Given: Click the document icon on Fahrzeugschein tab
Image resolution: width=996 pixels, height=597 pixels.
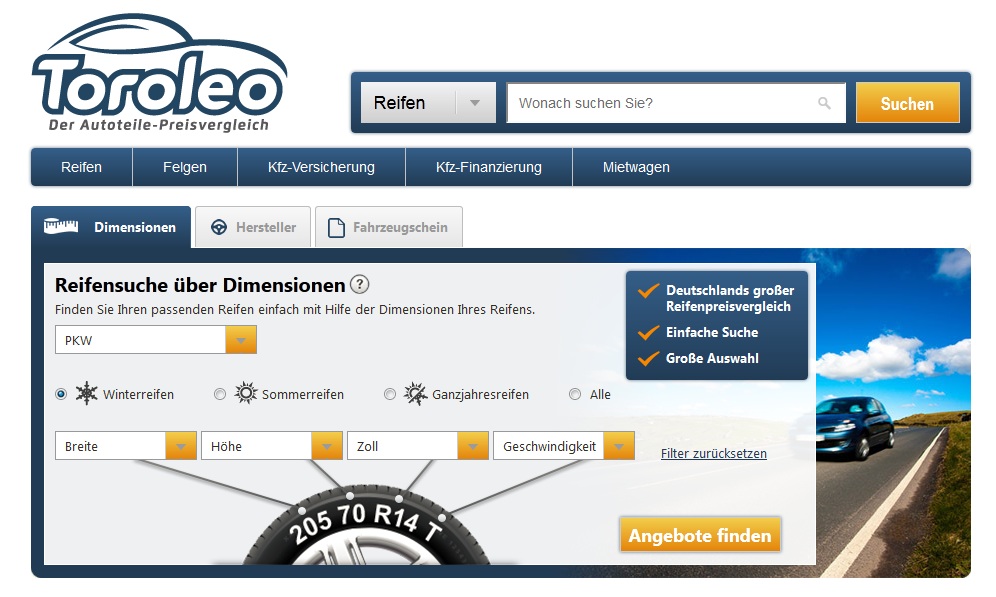Looking at the screenshot, I should tap(336, 227).
